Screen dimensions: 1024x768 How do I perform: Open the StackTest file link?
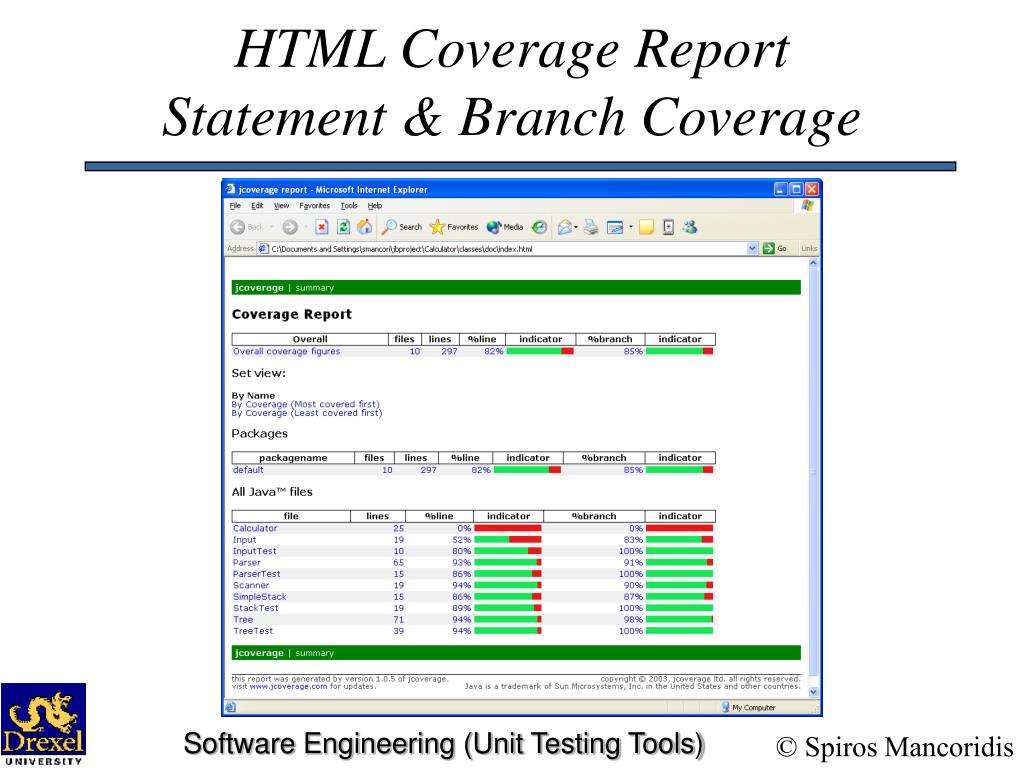coord(255,608)
